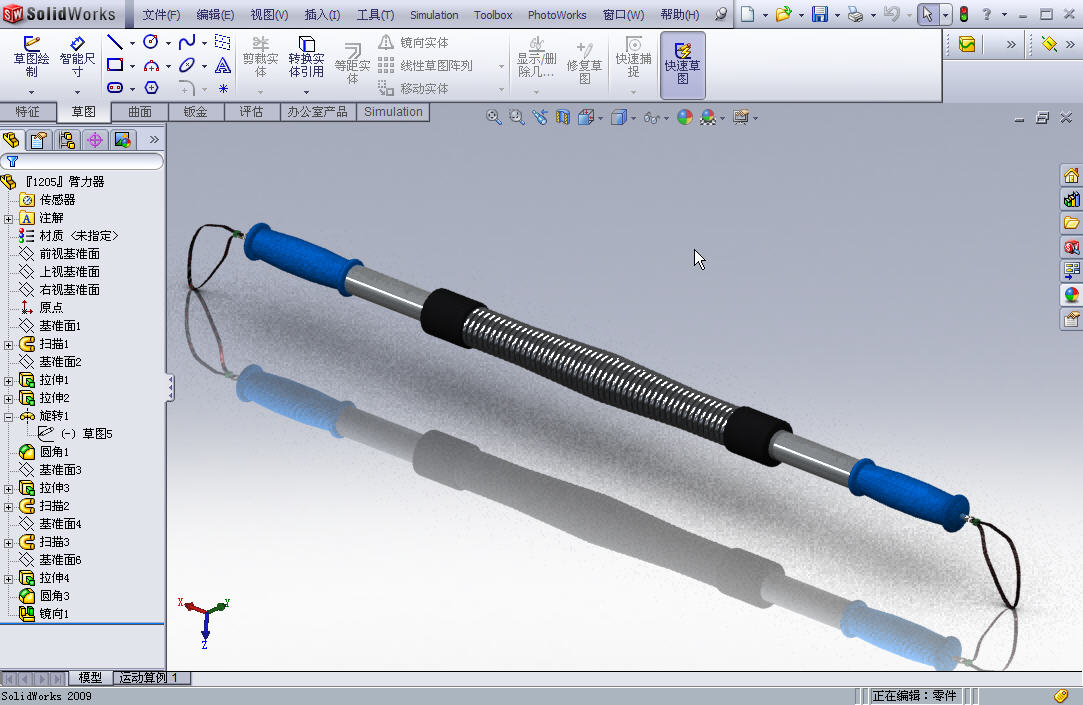The width and height of the screenshot is (1083, 705).
Task: Click the feature tree filter field
Action: (82, 162)
